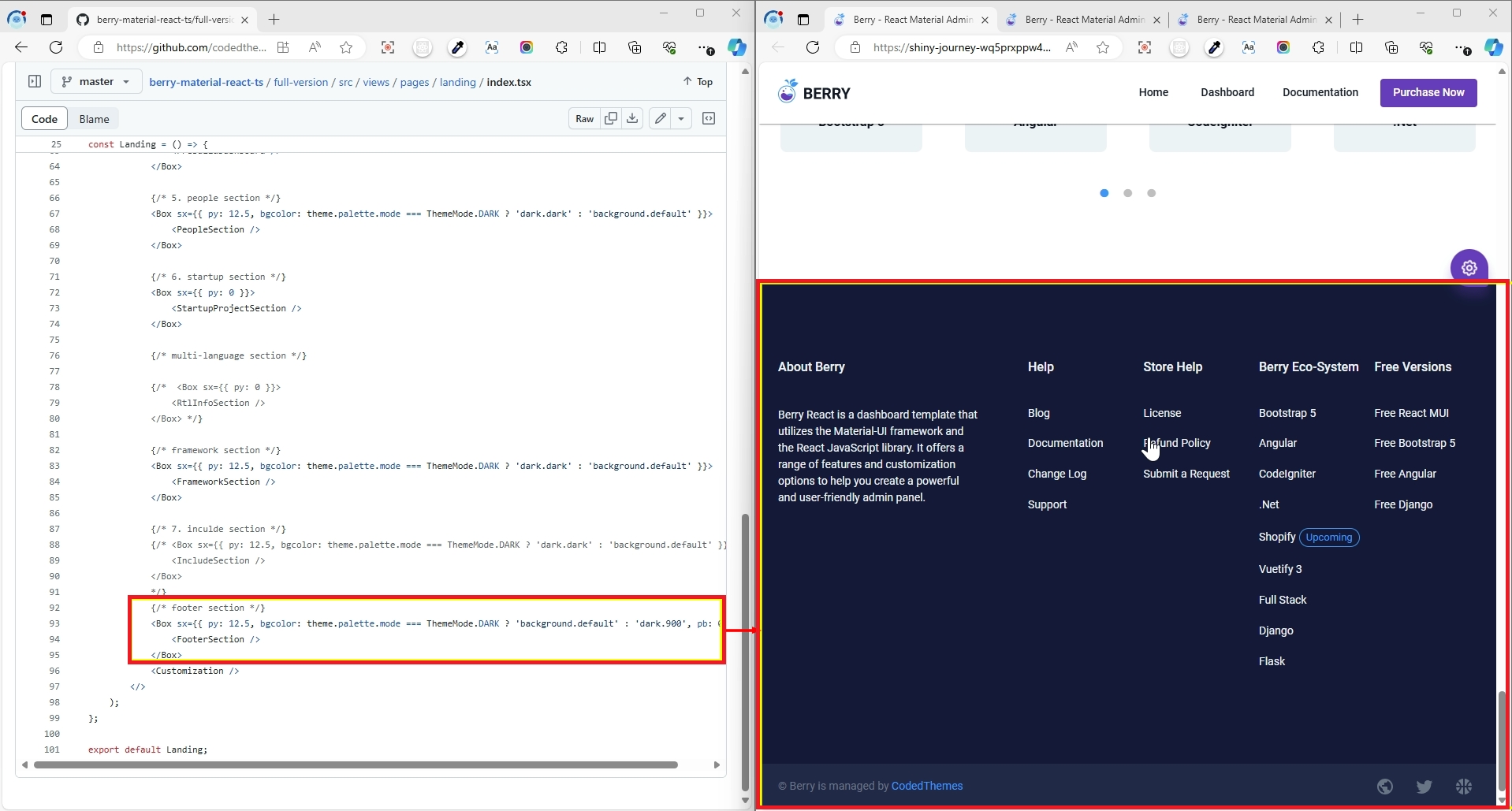
Task: Open the symbols panel icon
Action: coord(709,118)
